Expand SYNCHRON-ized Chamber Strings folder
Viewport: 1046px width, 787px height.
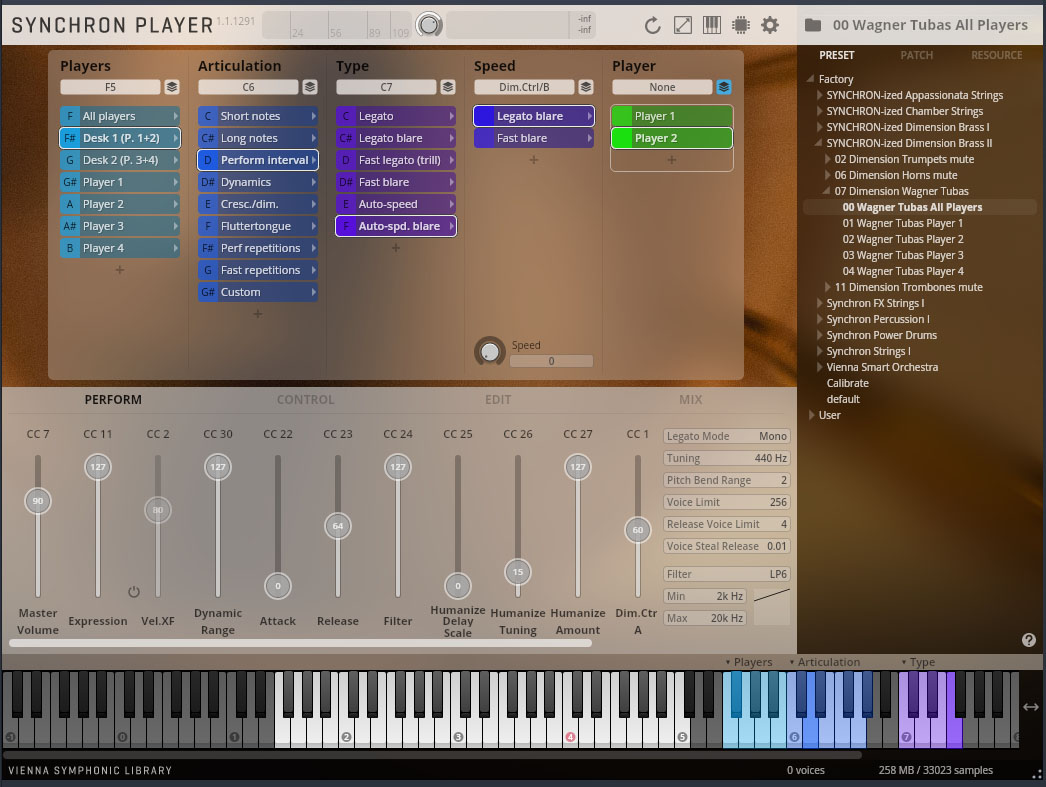point(819,111)
